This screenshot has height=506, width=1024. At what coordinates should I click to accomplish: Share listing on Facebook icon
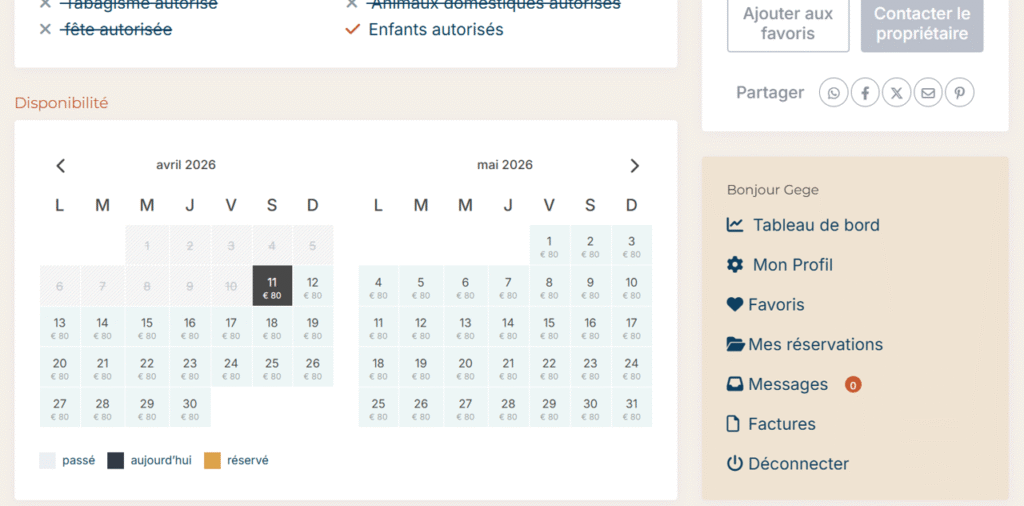pos(865,93)
